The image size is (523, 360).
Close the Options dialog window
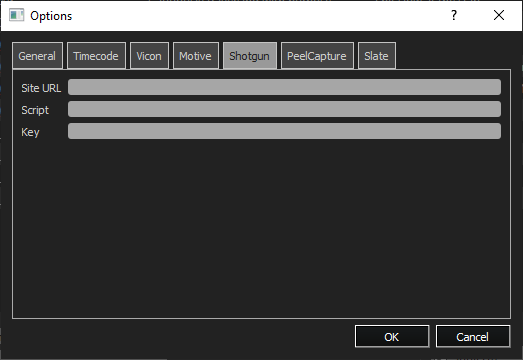pos(499,15)
